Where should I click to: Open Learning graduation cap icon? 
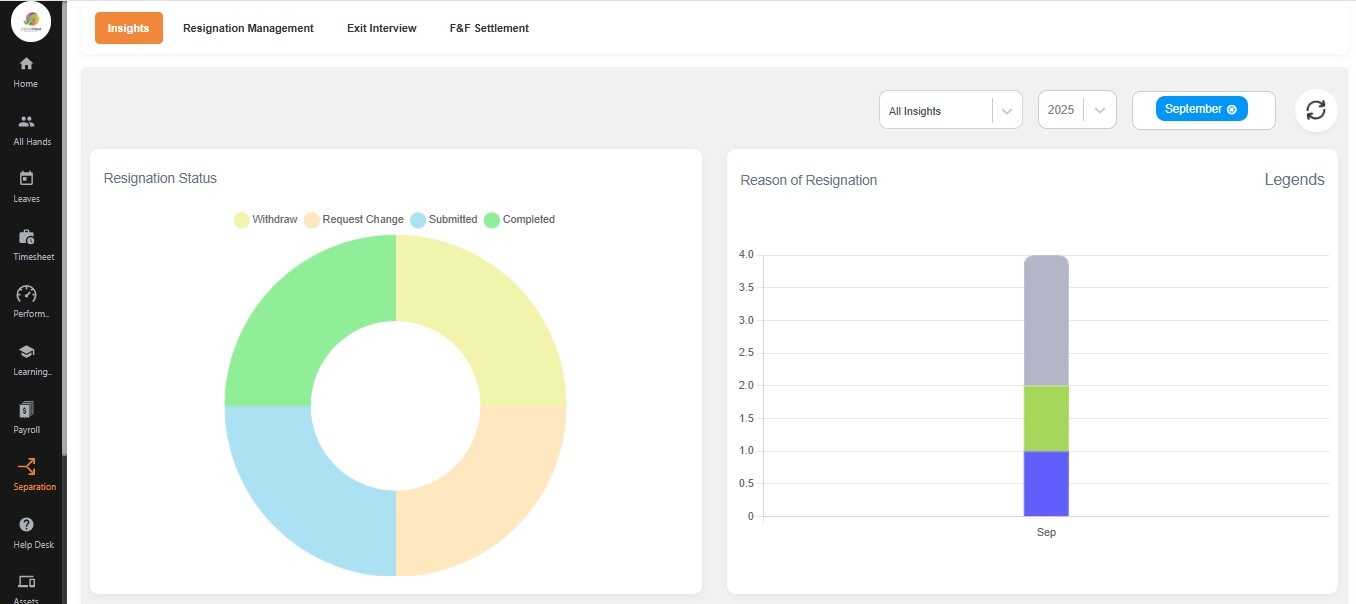click(x=26, y=352)
